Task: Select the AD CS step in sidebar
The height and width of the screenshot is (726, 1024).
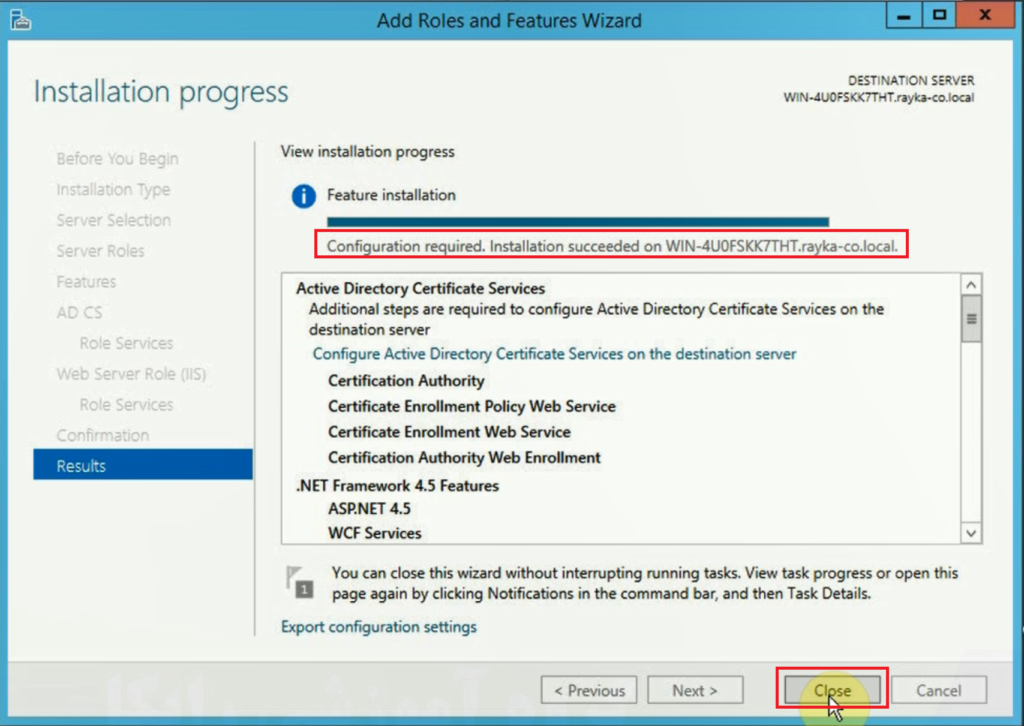Action: tap(79, 312)
